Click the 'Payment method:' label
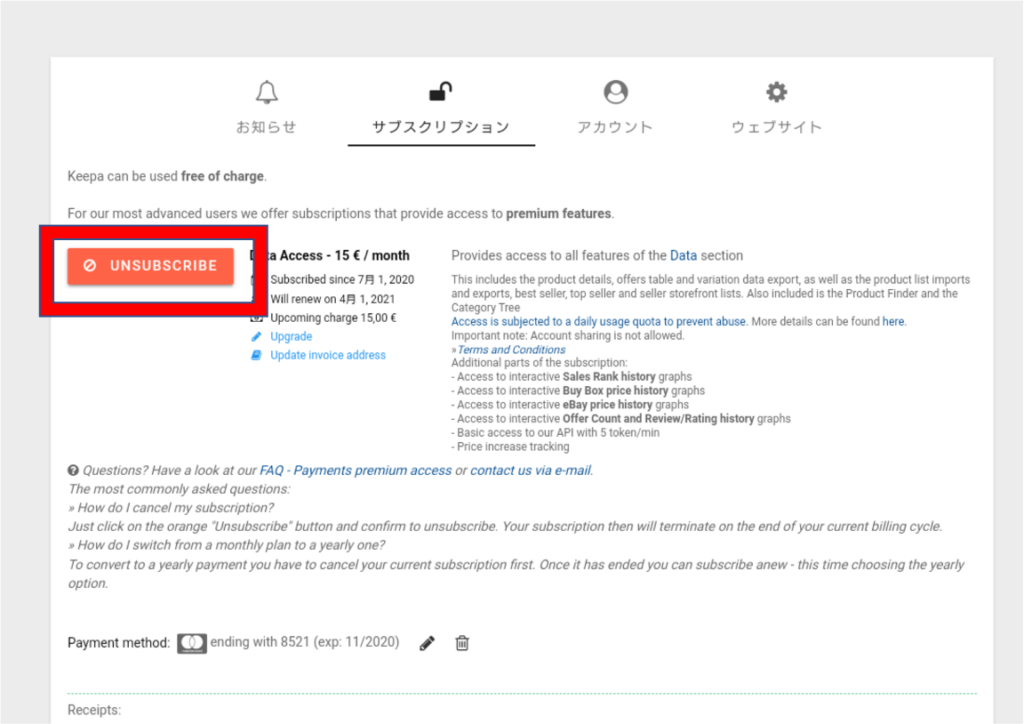This screenshot has height=724, width=1024. [x=118, y=643]
